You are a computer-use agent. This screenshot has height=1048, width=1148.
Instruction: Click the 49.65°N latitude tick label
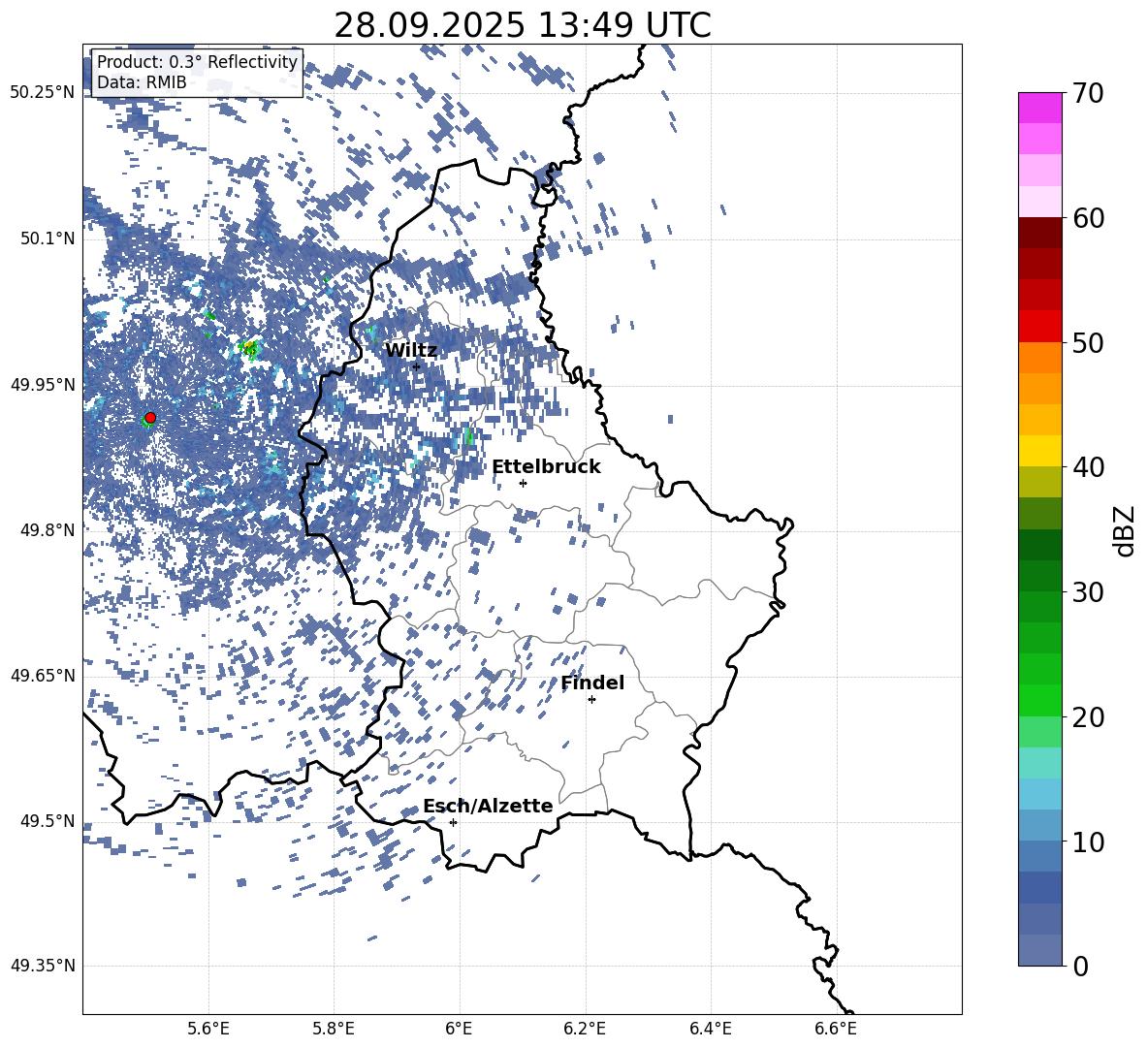(x=43, y=676)
